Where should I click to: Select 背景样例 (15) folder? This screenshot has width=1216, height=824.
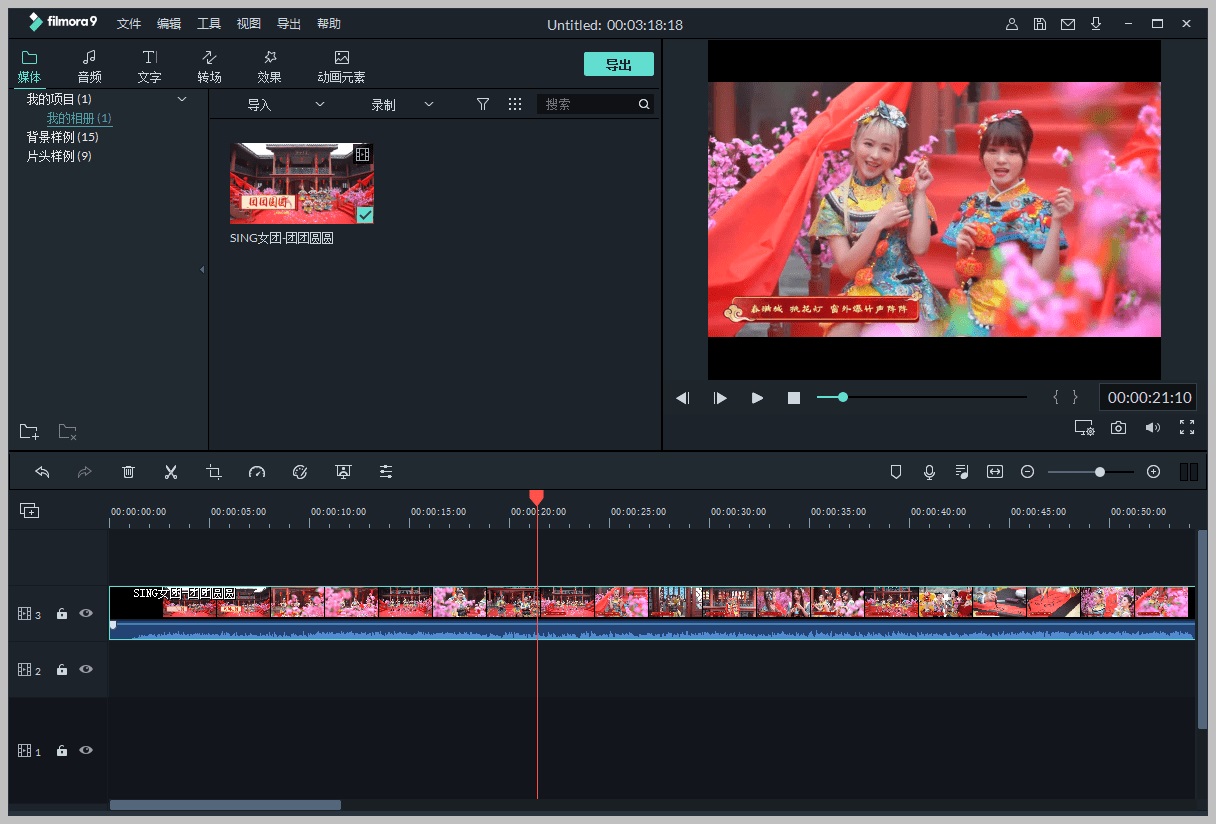[x=62, y=137]
